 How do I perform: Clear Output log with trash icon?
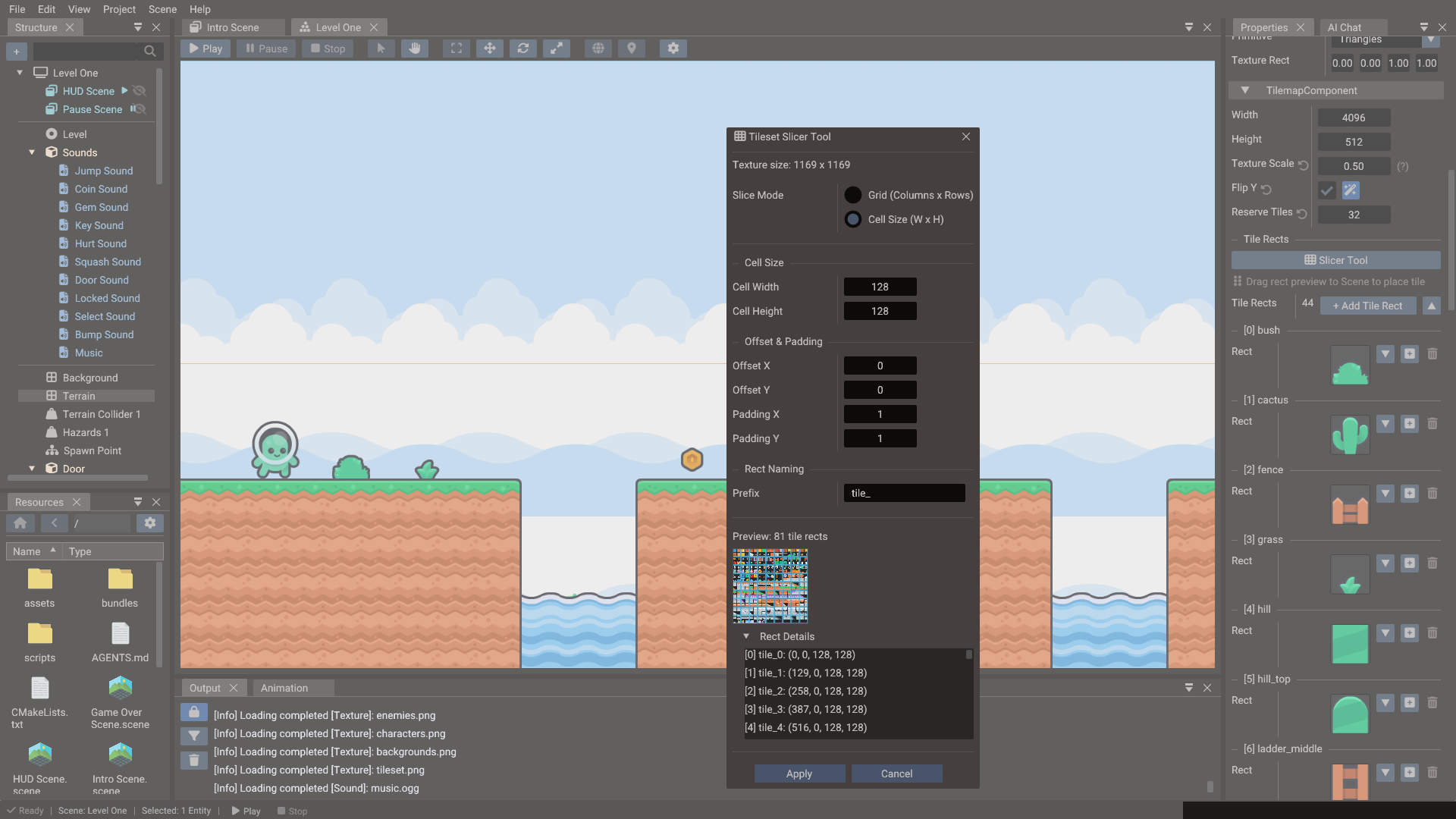click(194, 761)
